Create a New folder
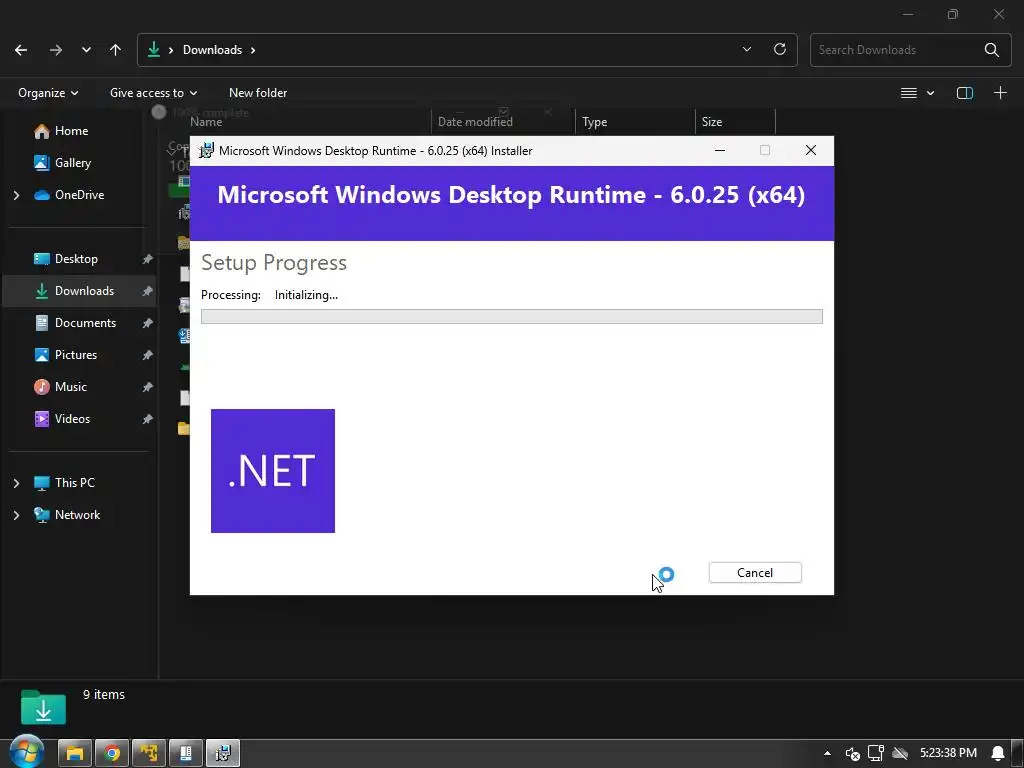Viewport: 1024px width, 768px height. pyautogui.click(x=258, y=93)
